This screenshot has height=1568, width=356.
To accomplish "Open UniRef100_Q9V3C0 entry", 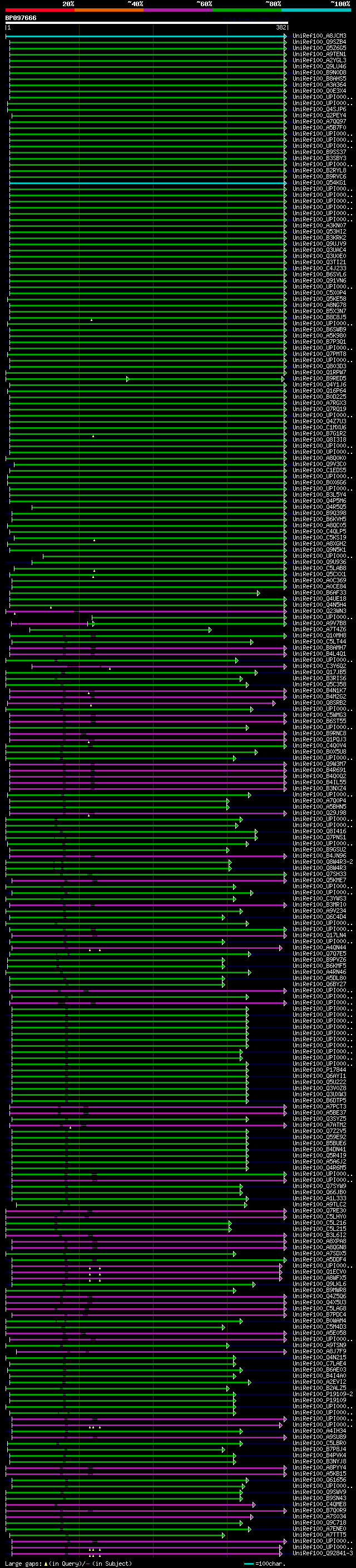I will [x=319, y=464].
